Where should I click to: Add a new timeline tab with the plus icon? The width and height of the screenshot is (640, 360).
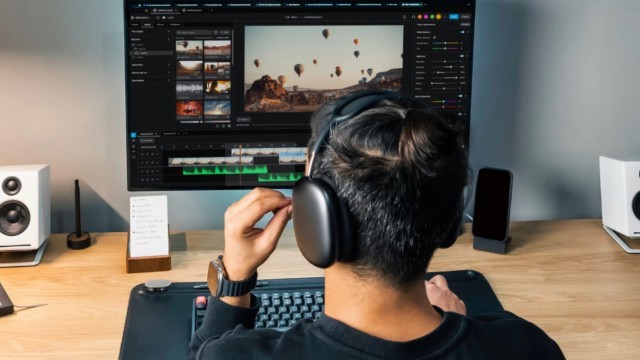coord(185,133)
